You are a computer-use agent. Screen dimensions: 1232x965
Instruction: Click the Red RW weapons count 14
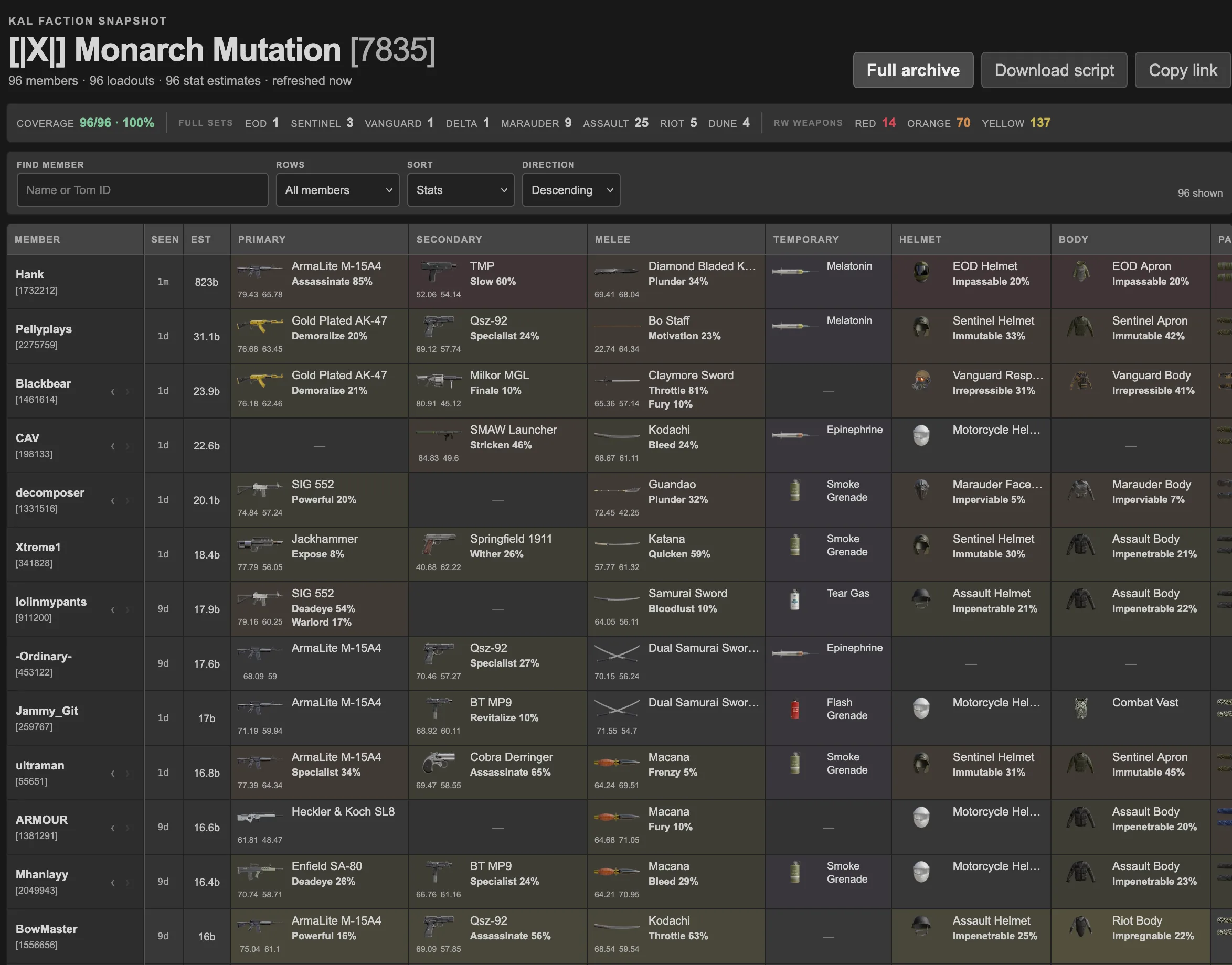pos(888,123)
